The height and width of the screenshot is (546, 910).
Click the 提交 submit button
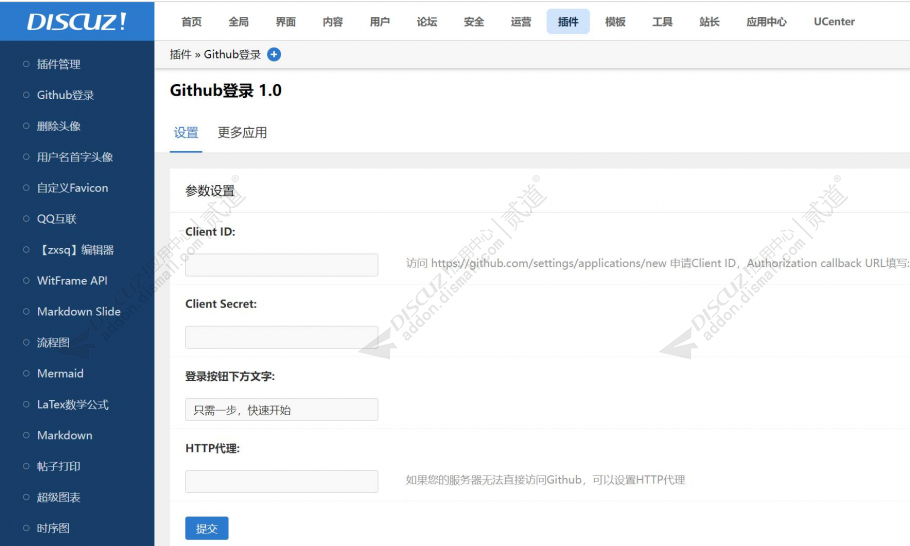tap(207, 528)
